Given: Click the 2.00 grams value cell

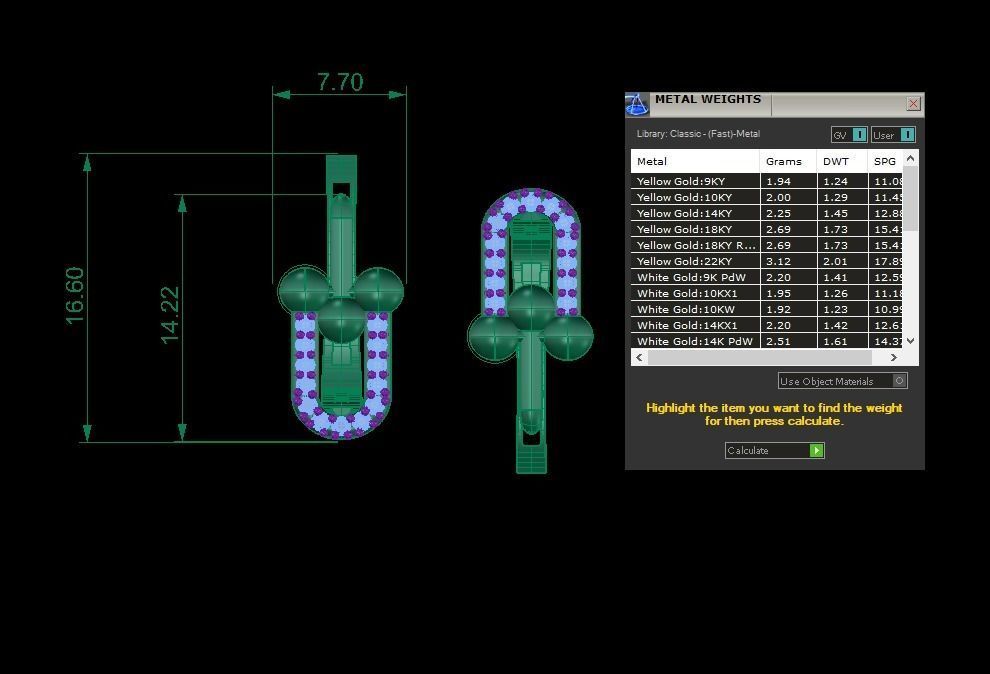Looking at the screenshot, I should coord(789,197).
